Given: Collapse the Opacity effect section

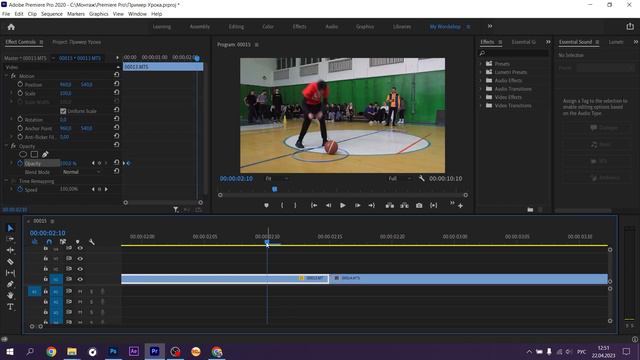Looking at the screenshot, I should pyautogui.click(x=6, y=146).
